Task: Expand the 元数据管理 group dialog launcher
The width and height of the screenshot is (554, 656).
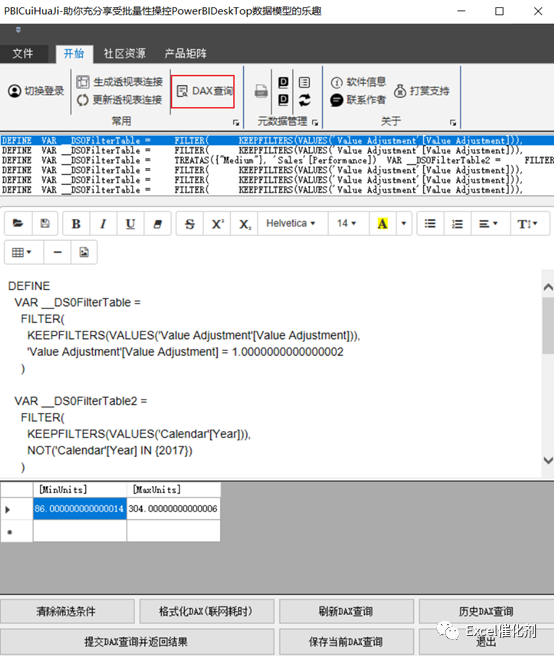Action: click(315, 123)
